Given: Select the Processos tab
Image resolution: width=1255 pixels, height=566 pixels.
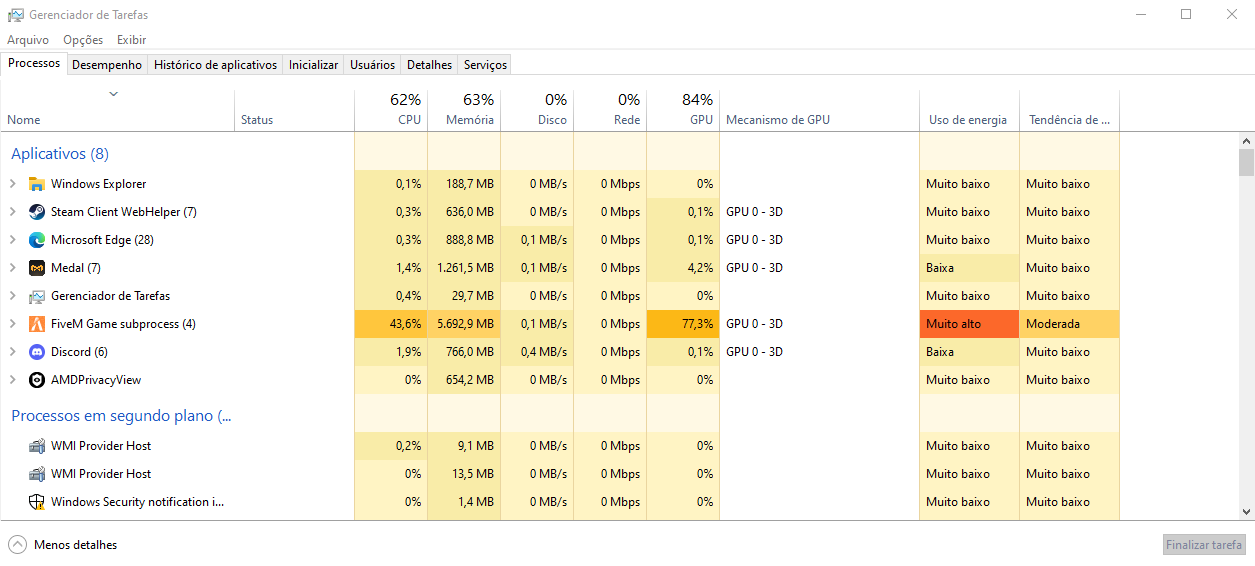Looking at the screenshot, I should point(34,63).
